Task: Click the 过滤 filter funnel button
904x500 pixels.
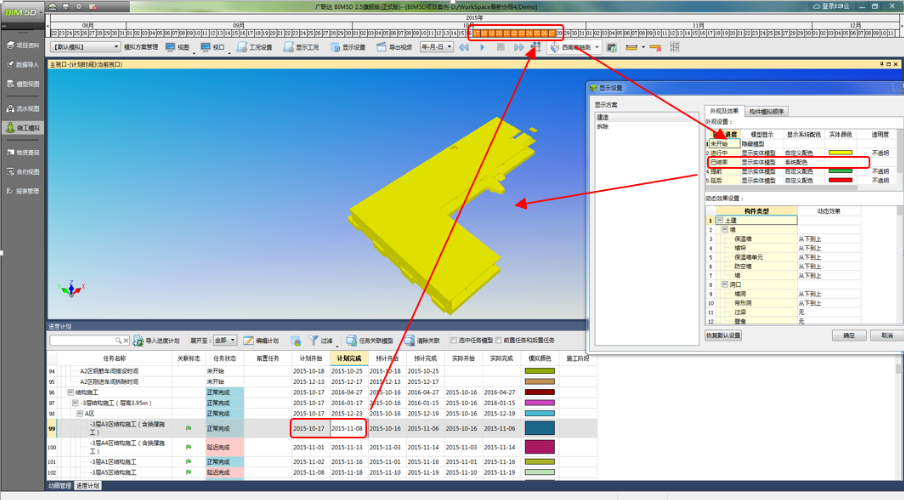Action: (321, 341)
